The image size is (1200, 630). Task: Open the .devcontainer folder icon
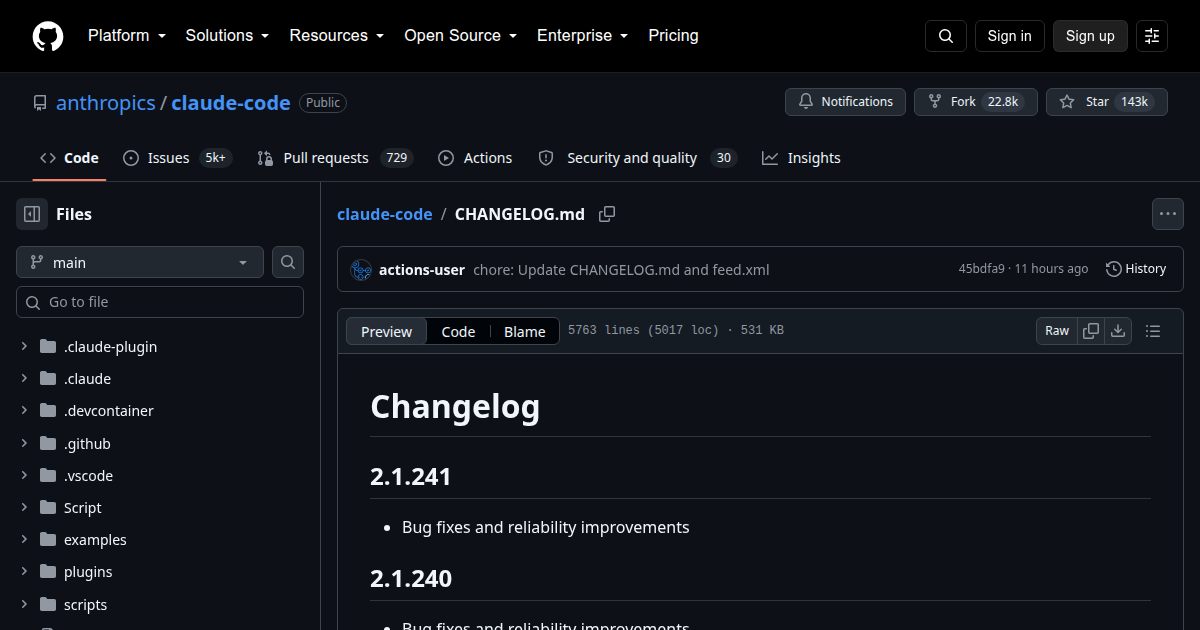tap(48, 411)
